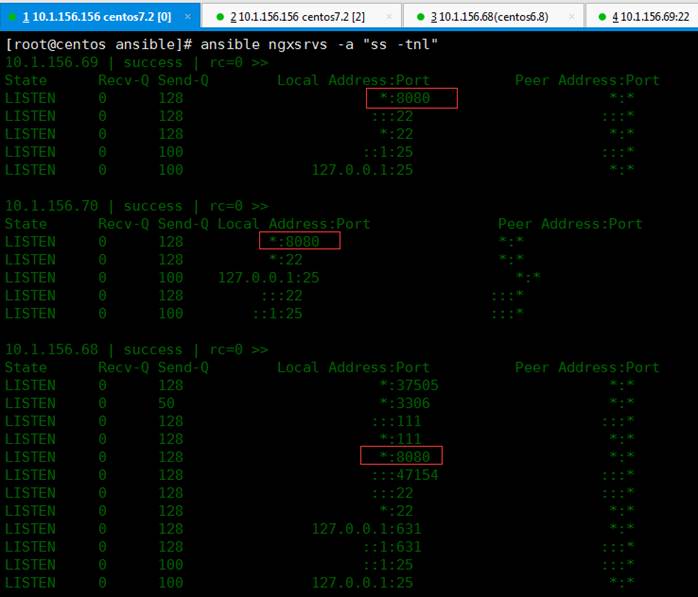
Task: Close the centos7.2 [2] session tab
Action: [389, 17]
